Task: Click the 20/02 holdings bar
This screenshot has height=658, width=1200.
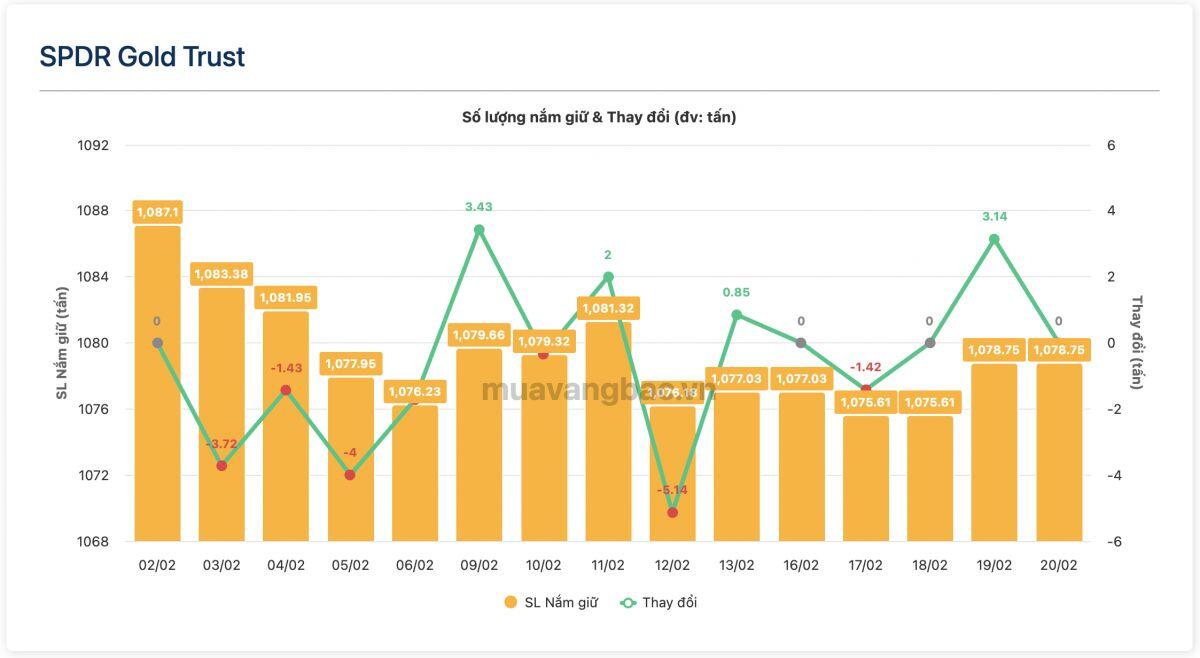Action: coord(1058,452)
